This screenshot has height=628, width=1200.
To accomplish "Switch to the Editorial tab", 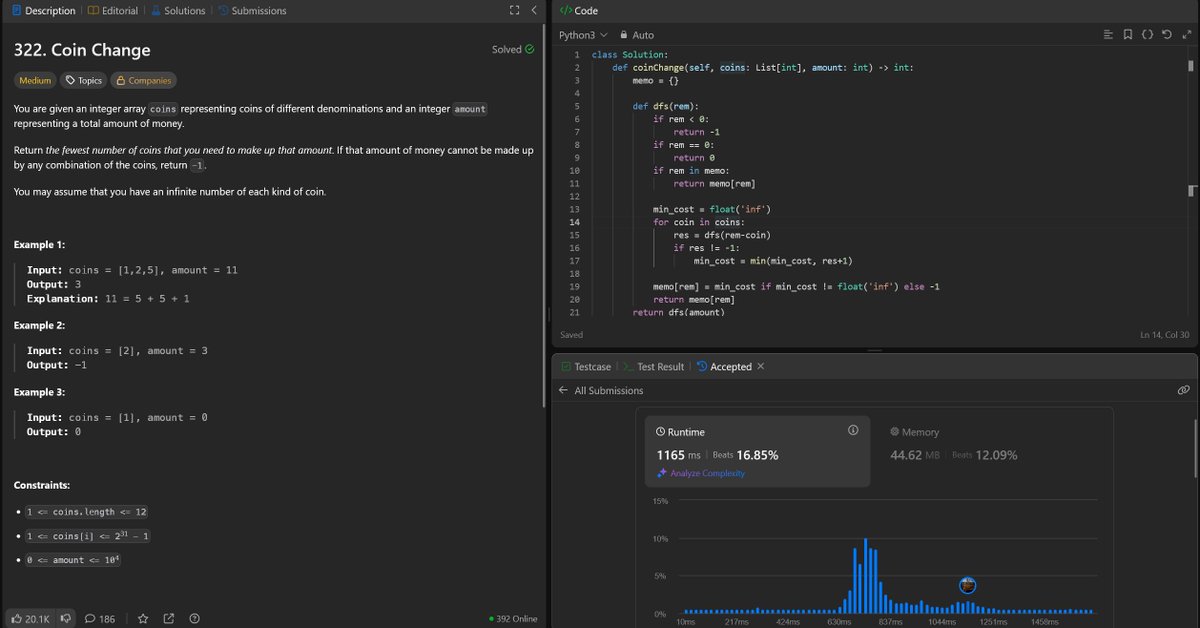I will (113, 11).
